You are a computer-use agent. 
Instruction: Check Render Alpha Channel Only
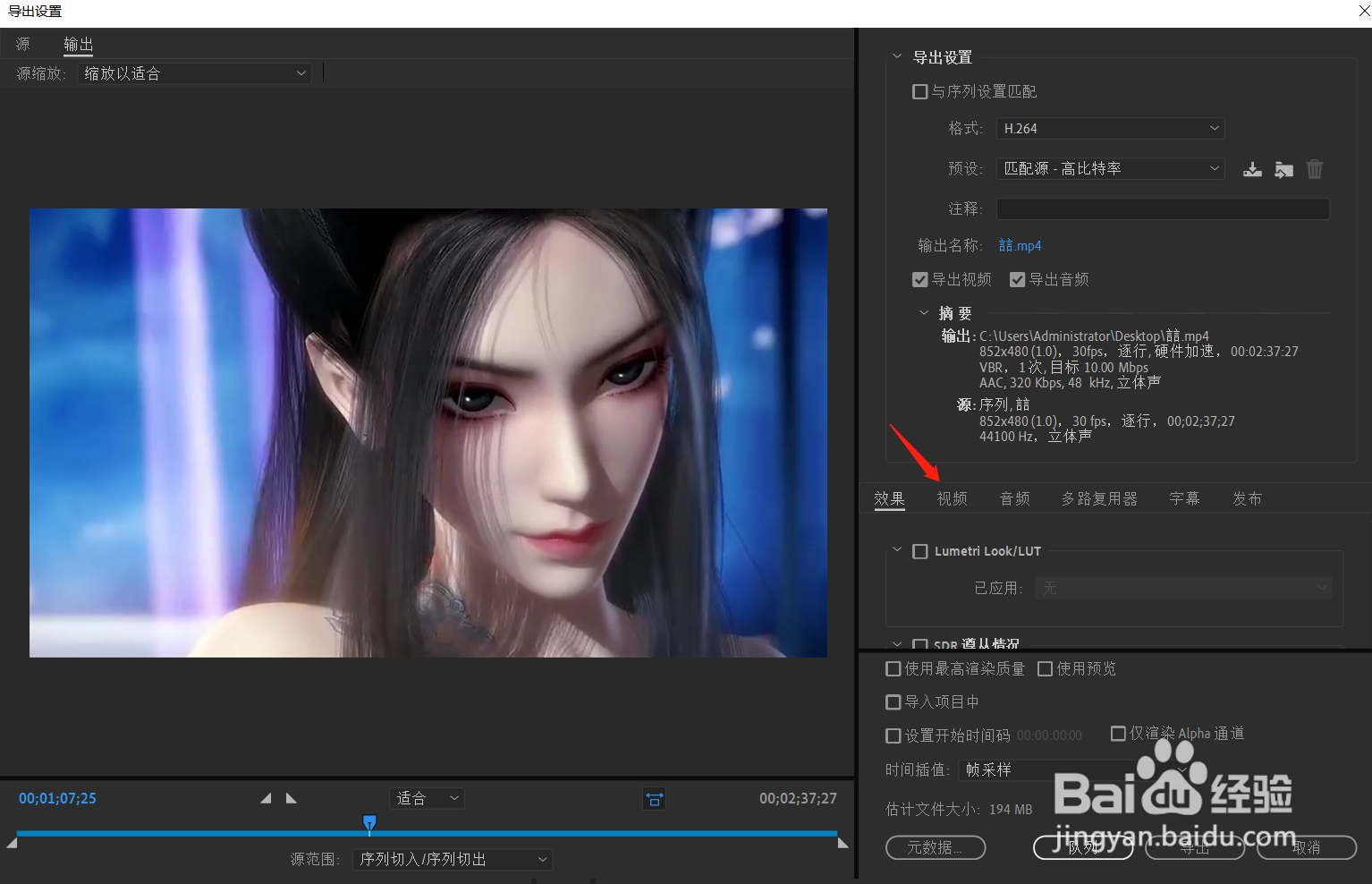coord(1118,734)
